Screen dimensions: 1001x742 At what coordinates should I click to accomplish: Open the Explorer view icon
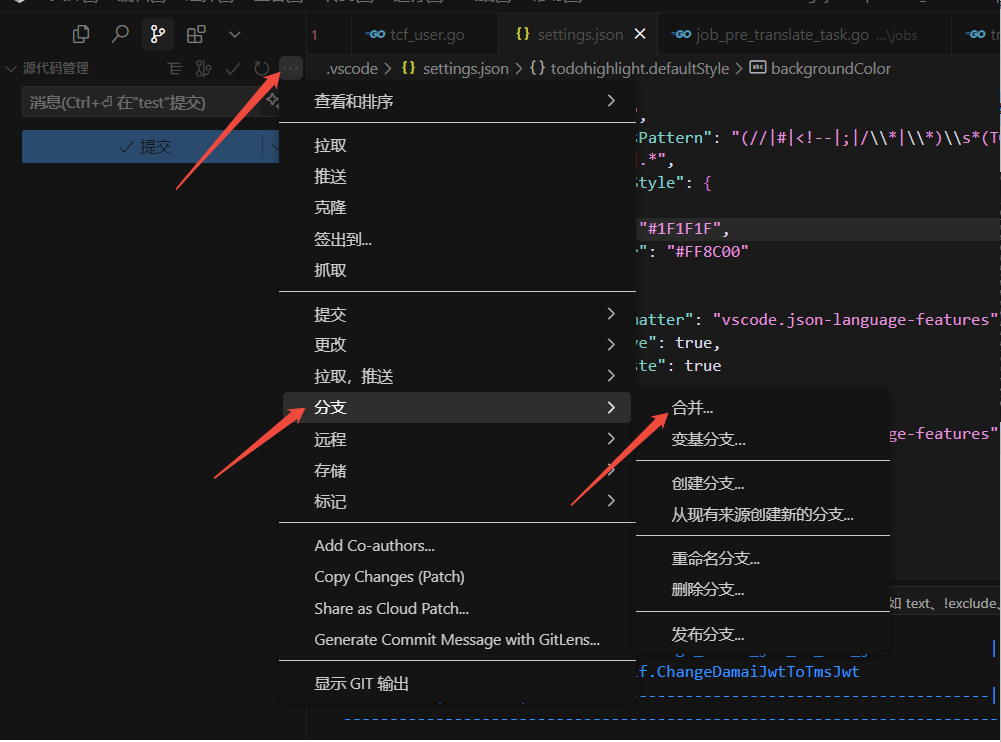81,34
